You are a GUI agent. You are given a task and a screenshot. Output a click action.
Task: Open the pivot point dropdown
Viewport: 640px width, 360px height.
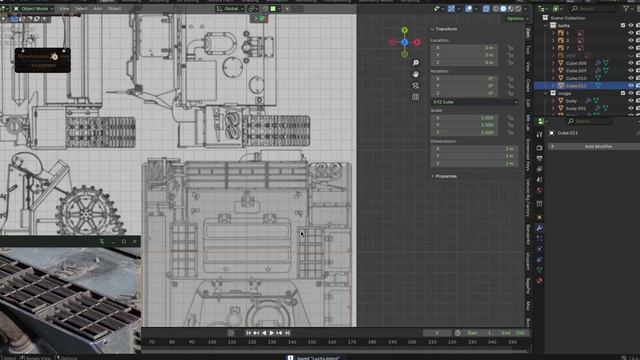tap(253, 9)
